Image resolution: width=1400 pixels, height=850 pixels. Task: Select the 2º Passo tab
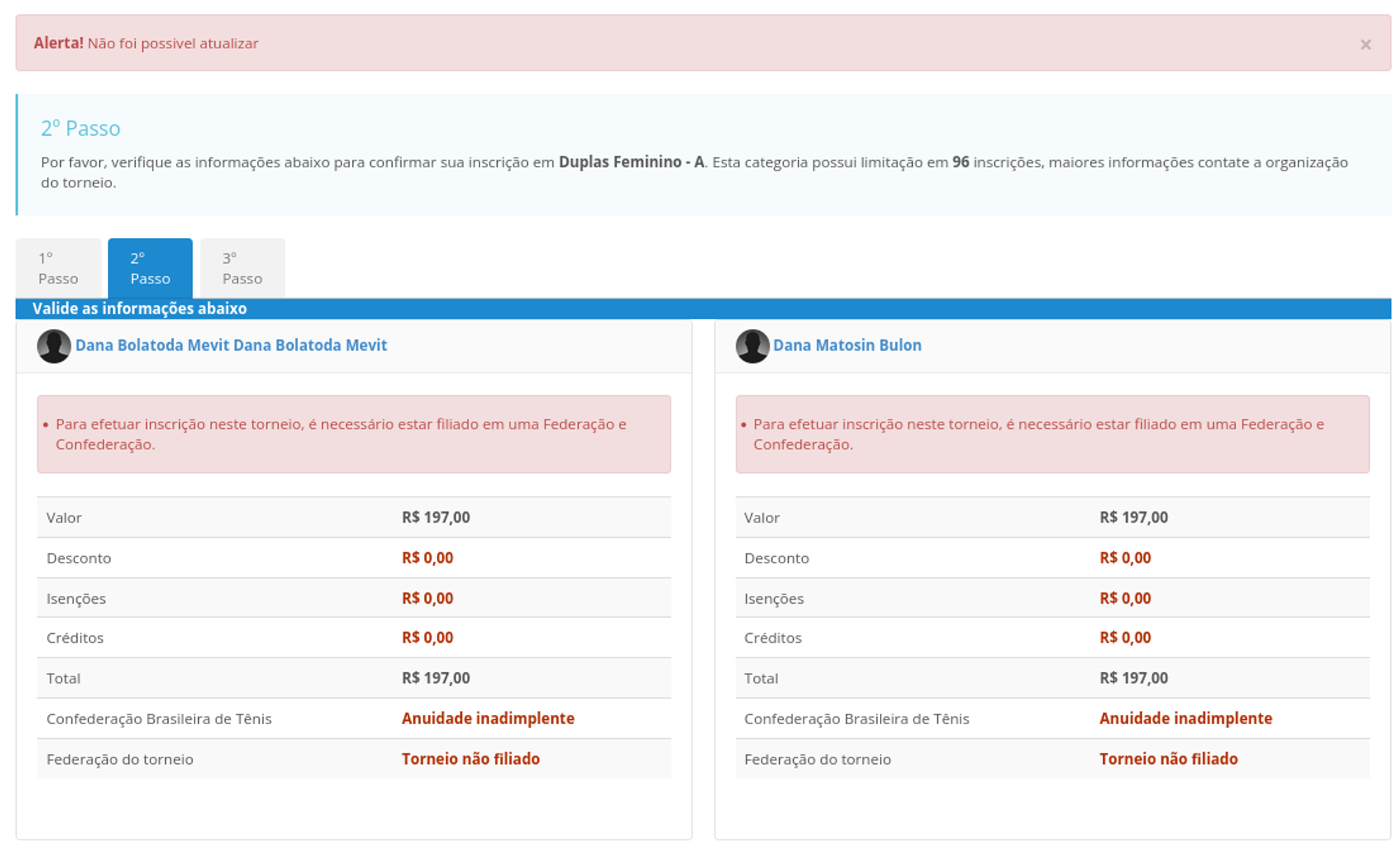150,268
